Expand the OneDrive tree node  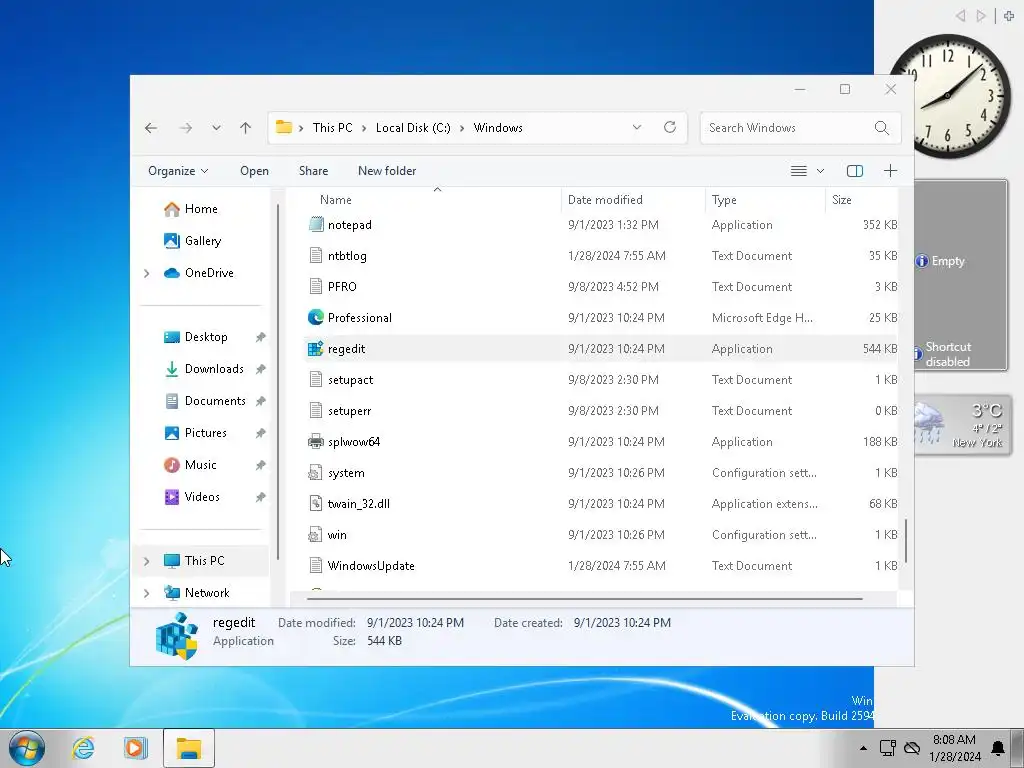[146, 273]
